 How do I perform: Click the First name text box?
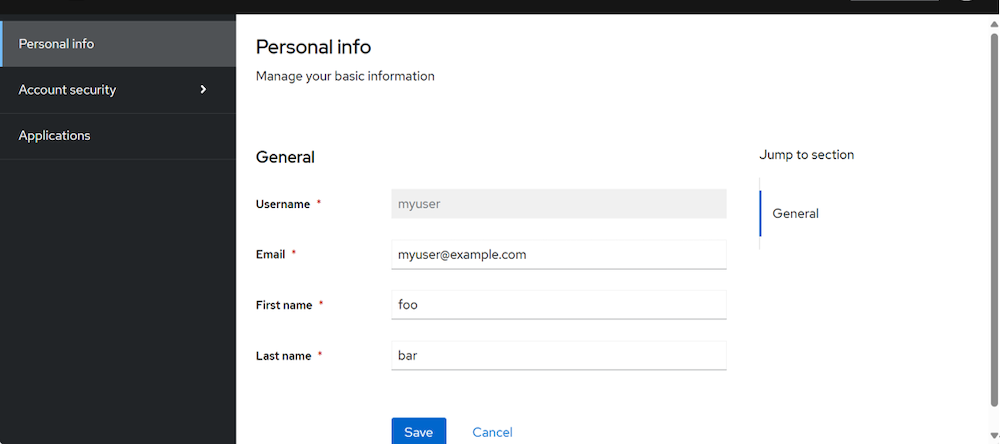(559, 304)
